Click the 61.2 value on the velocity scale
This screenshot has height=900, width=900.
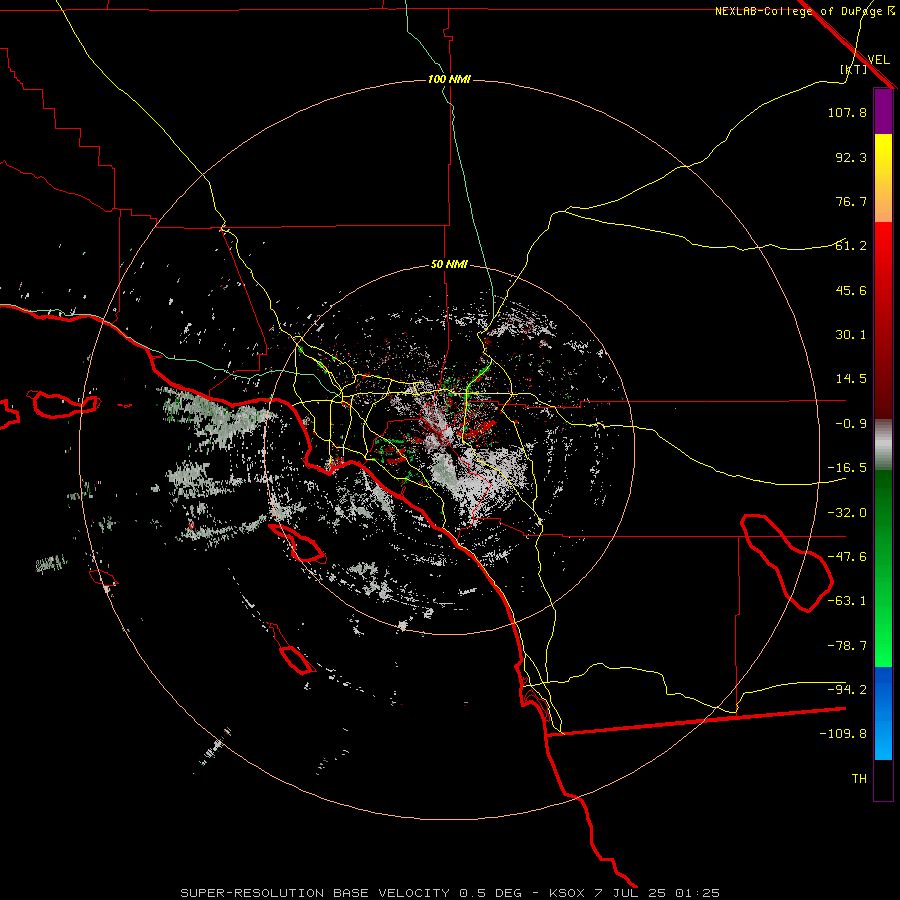coord(851,246)
